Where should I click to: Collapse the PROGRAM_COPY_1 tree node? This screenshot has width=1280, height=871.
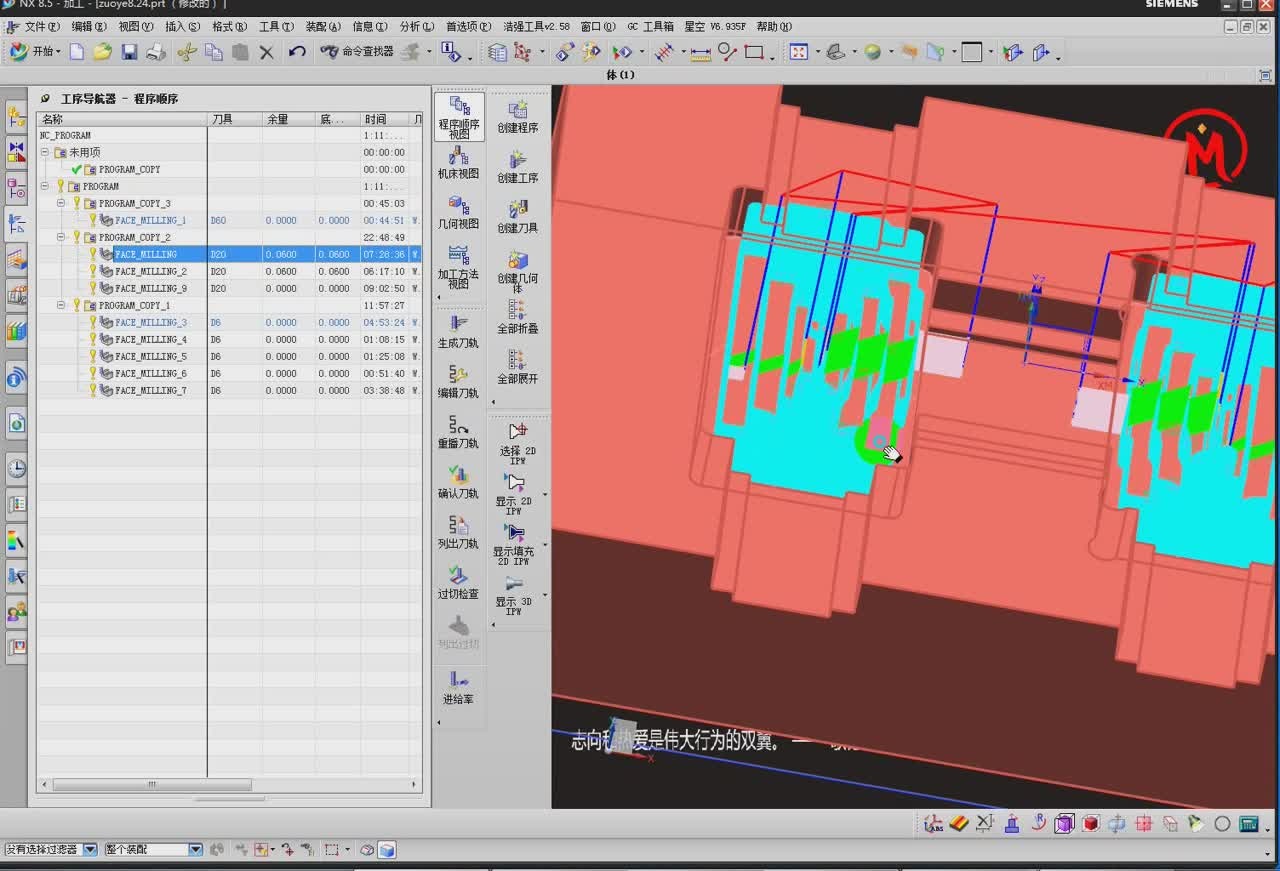point(61,305)
